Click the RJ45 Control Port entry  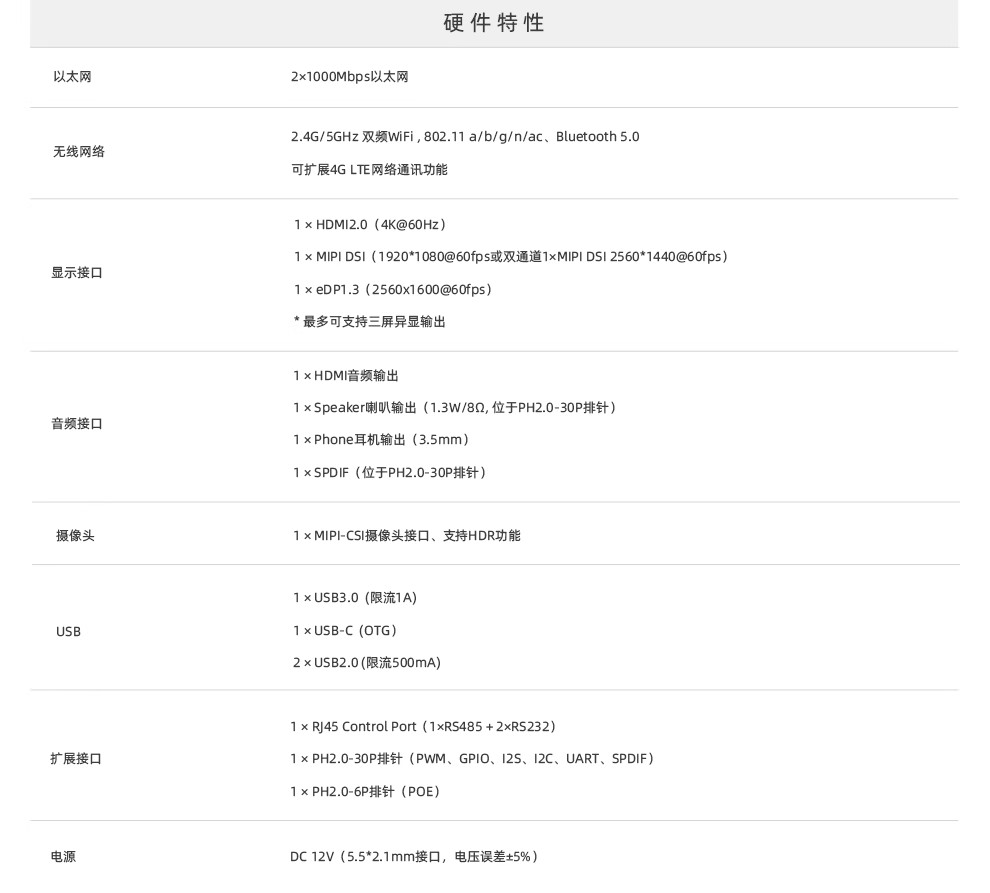tap(423, 727)
